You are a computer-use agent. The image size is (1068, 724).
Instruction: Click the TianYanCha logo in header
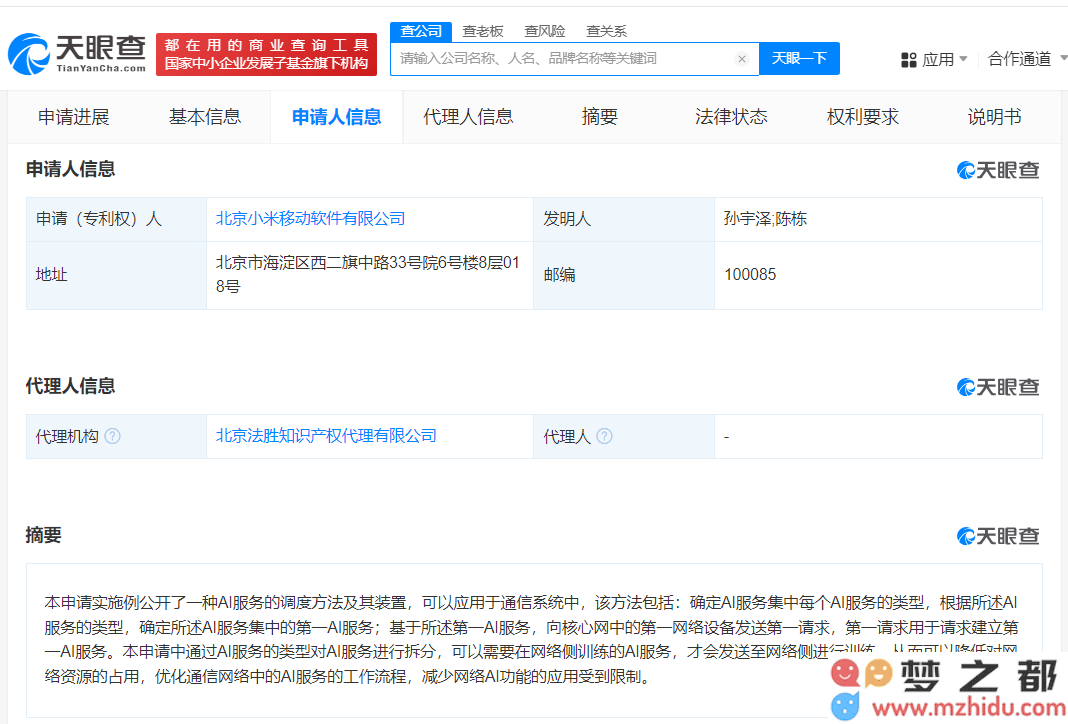(x=76, y=53)
